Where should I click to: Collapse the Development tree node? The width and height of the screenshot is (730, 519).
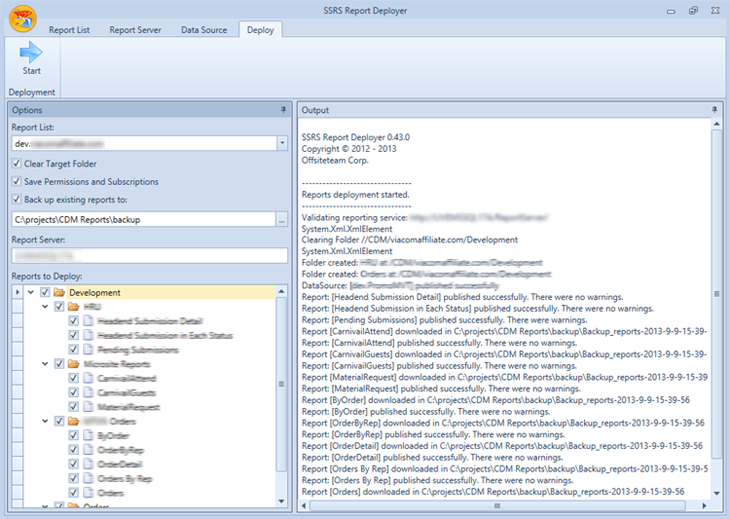pos(31,292)
